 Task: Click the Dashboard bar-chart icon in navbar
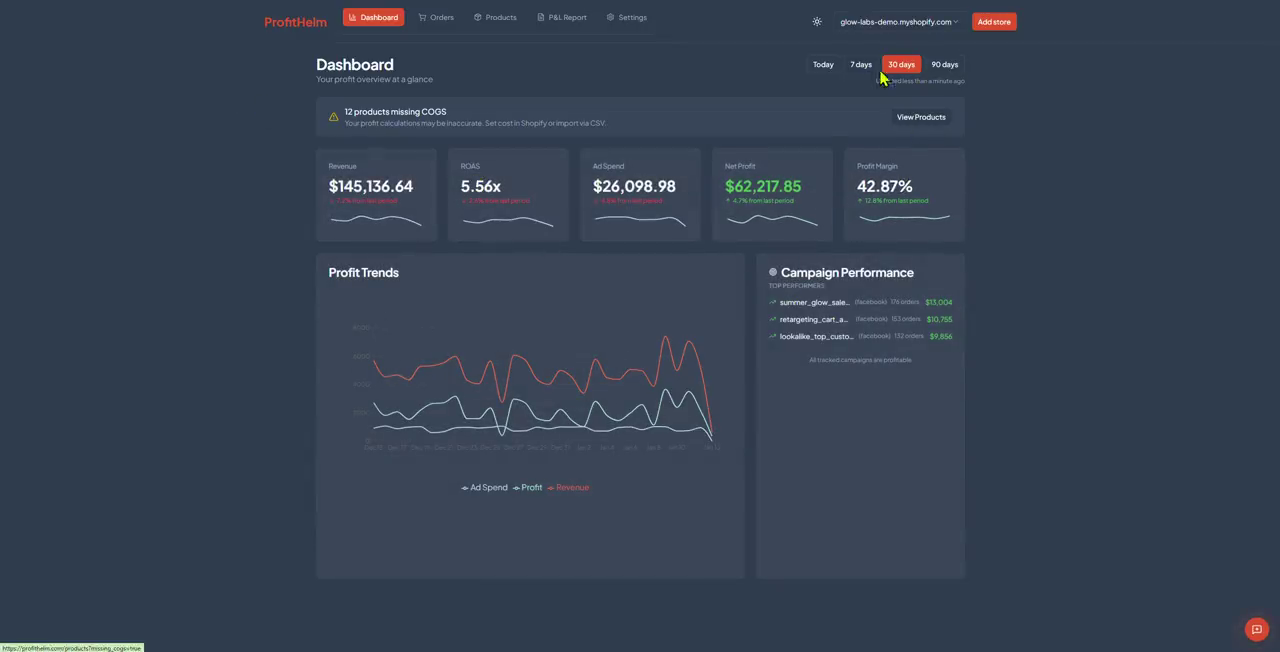point(353,17)
